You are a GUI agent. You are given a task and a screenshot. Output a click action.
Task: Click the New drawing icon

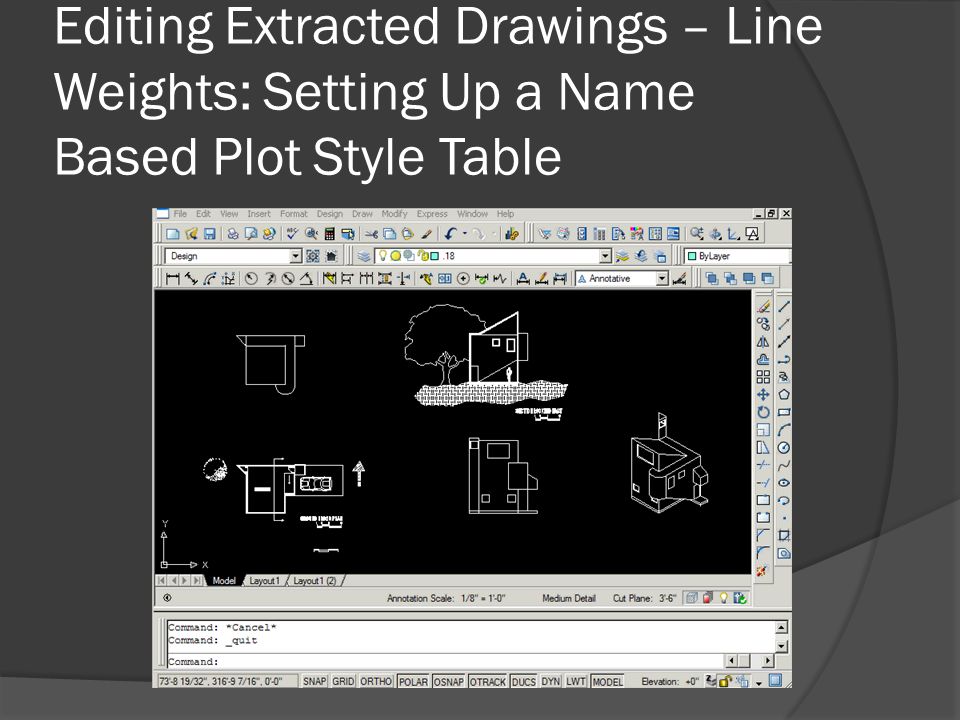[x=173, y=234]
